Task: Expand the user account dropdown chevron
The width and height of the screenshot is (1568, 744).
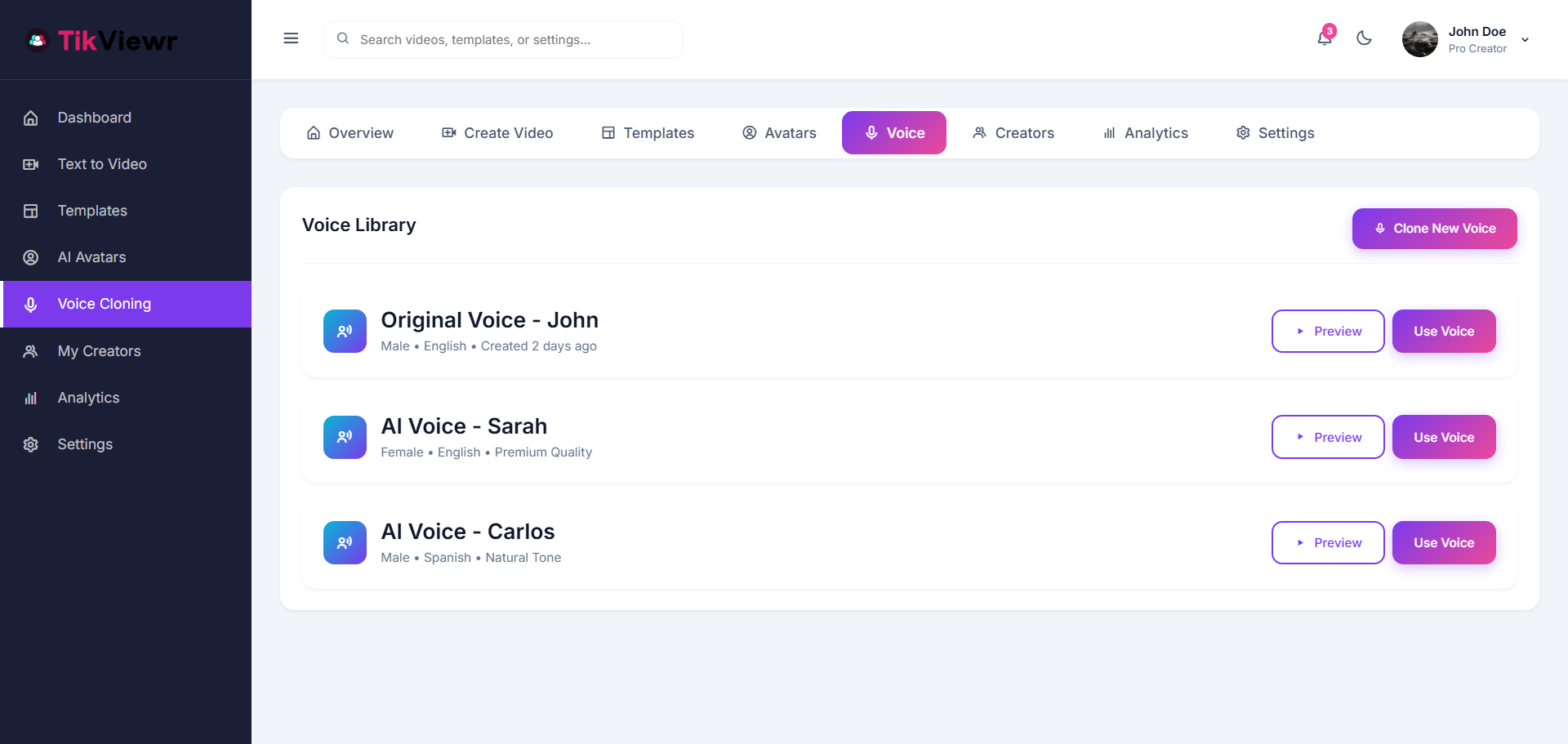Action: [1525, 40]
